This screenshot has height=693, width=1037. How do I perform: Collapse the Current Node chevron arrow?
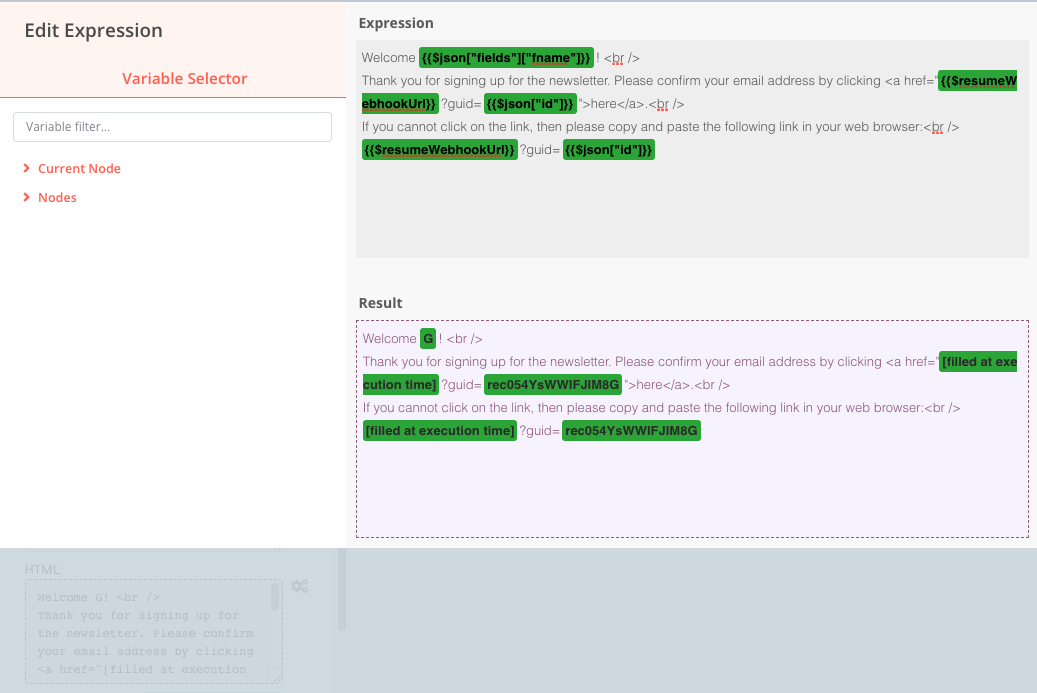(x=28, y=168)
